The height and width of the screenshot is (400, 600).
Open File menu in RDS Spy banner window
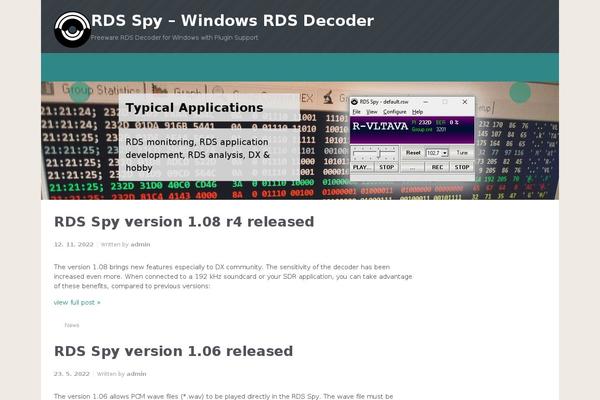pyautogui.click(x=357, y=112)
